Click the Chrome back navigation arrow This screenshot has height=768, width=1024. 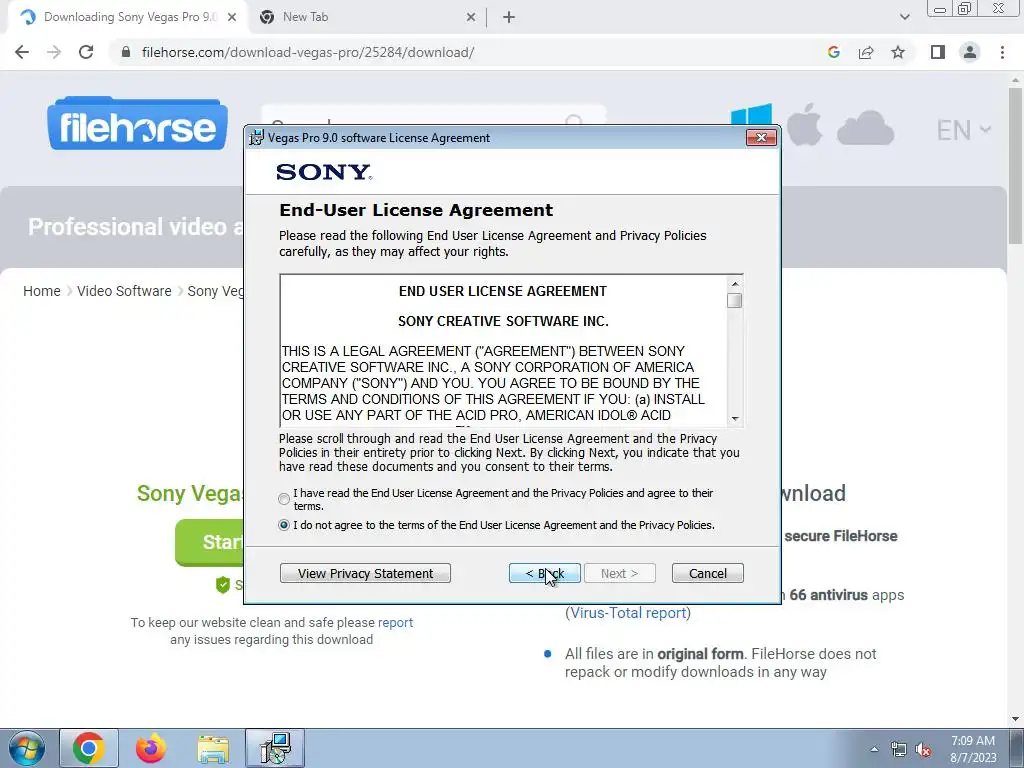22,52
